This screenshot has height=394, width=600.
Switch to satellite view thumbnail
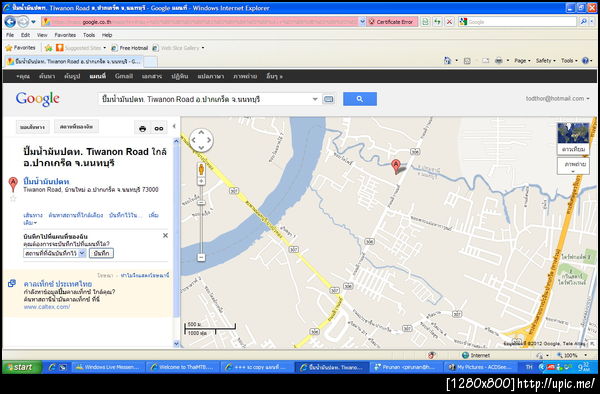[573, 138]
